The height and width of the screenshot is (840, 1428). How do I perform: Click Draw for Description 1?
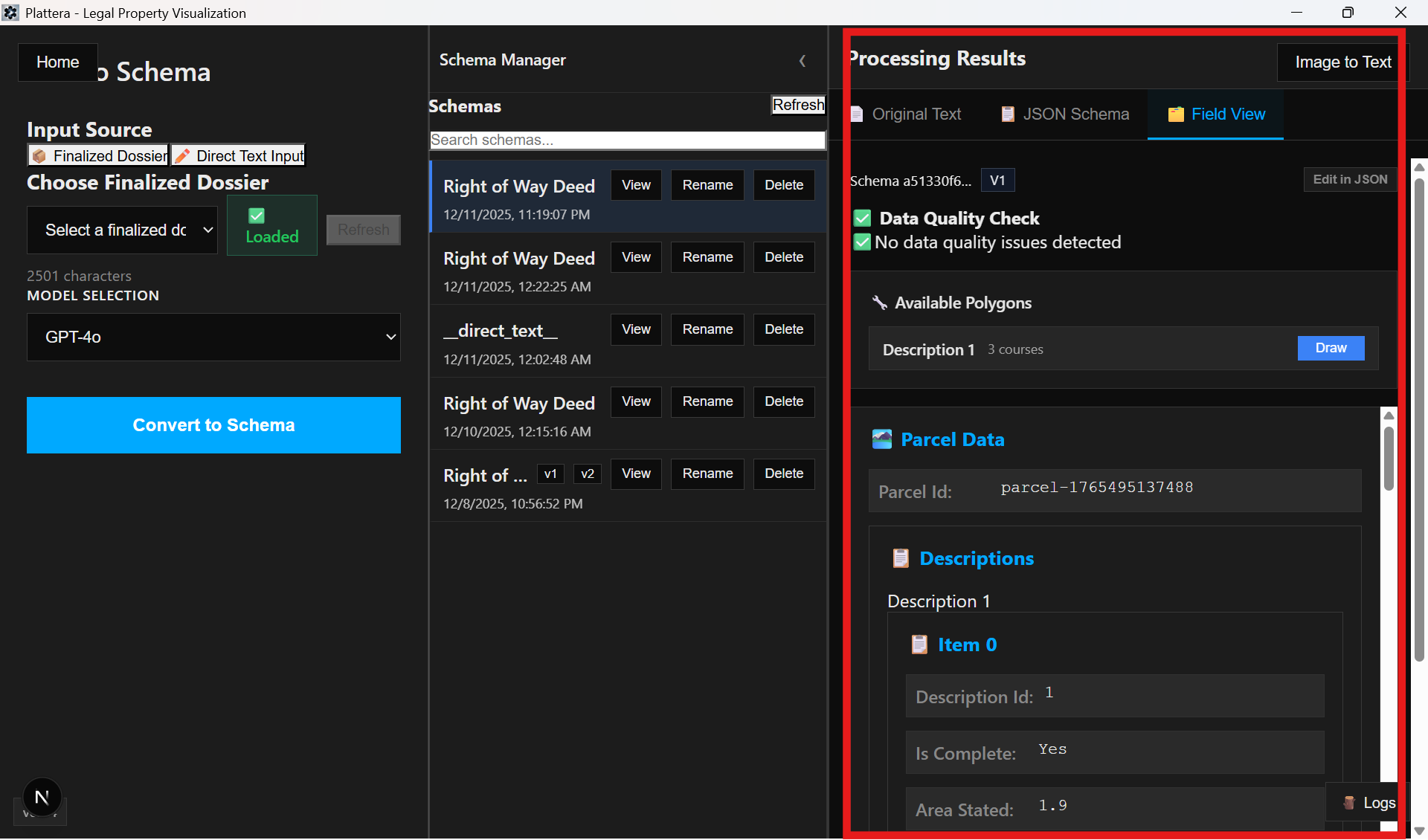point(1331,348)
